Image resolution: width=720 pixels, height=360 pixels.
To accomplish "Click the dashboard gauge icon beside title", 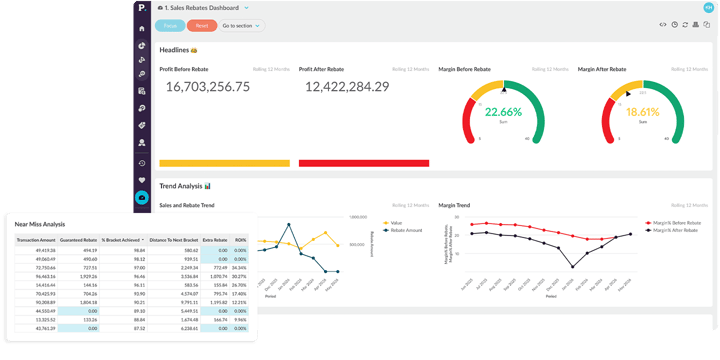I will (160, 8).
